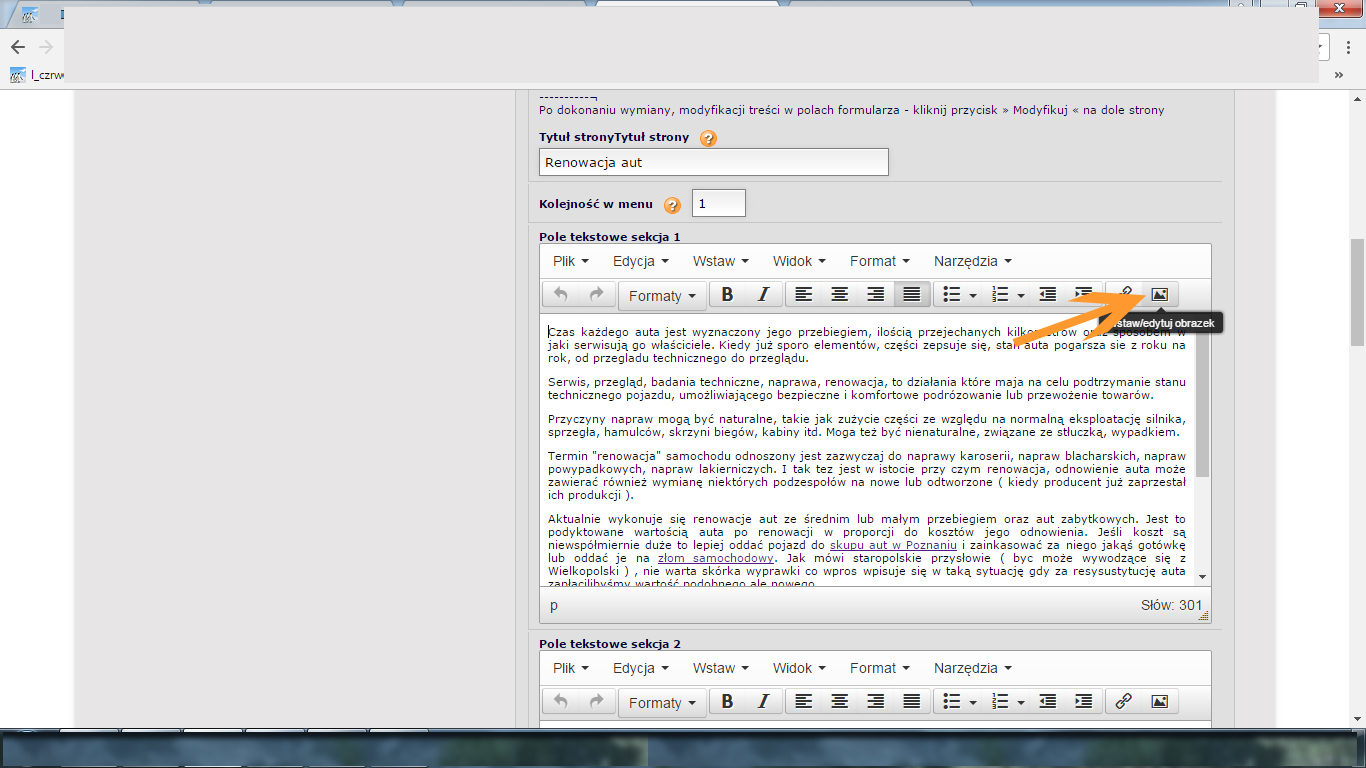
Task: Click the Kolejność w menu number field
Action: [x=719, y=203]
